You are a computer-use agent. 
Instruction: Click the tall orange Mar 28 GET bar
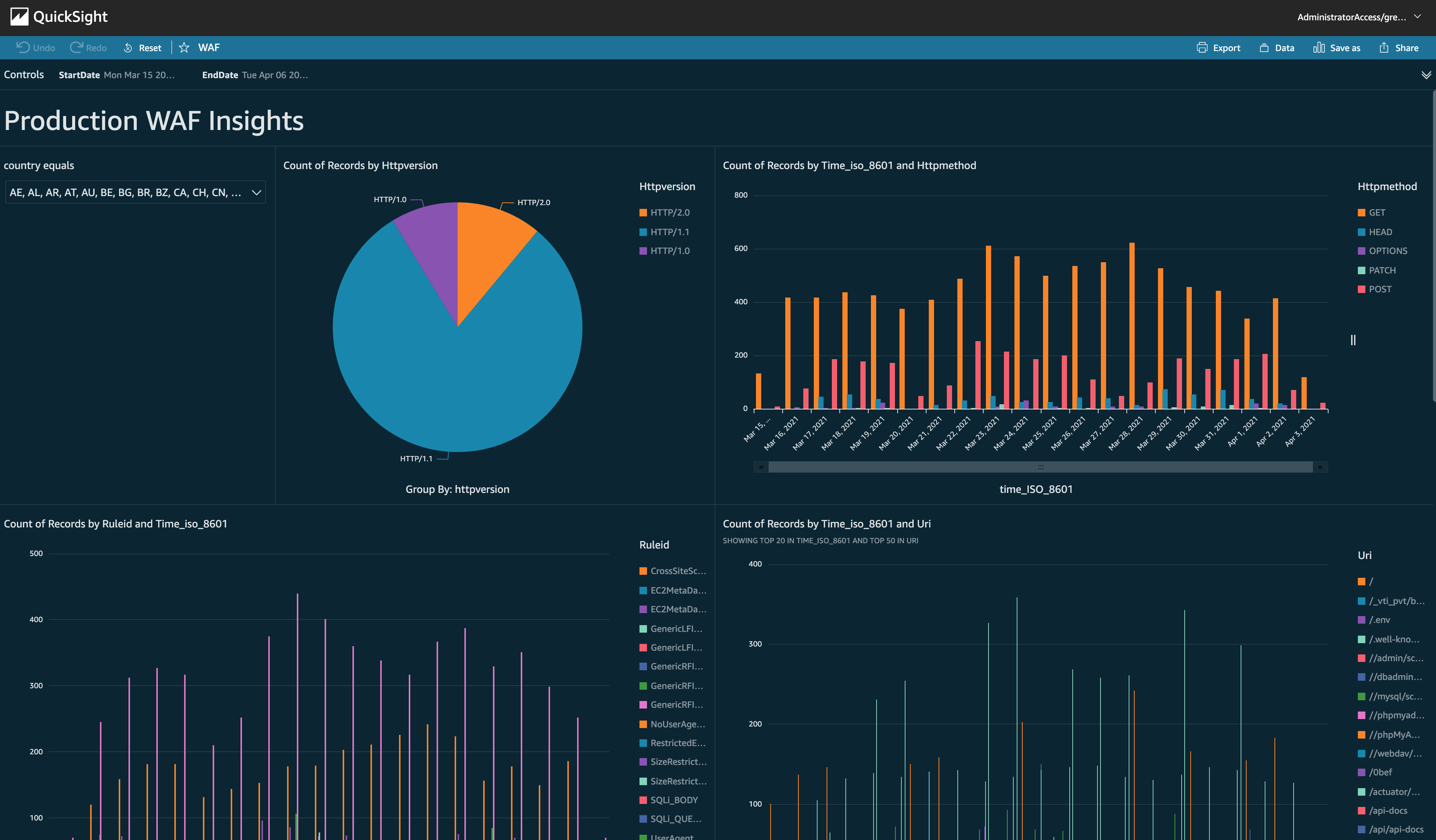click(1132, 326)
